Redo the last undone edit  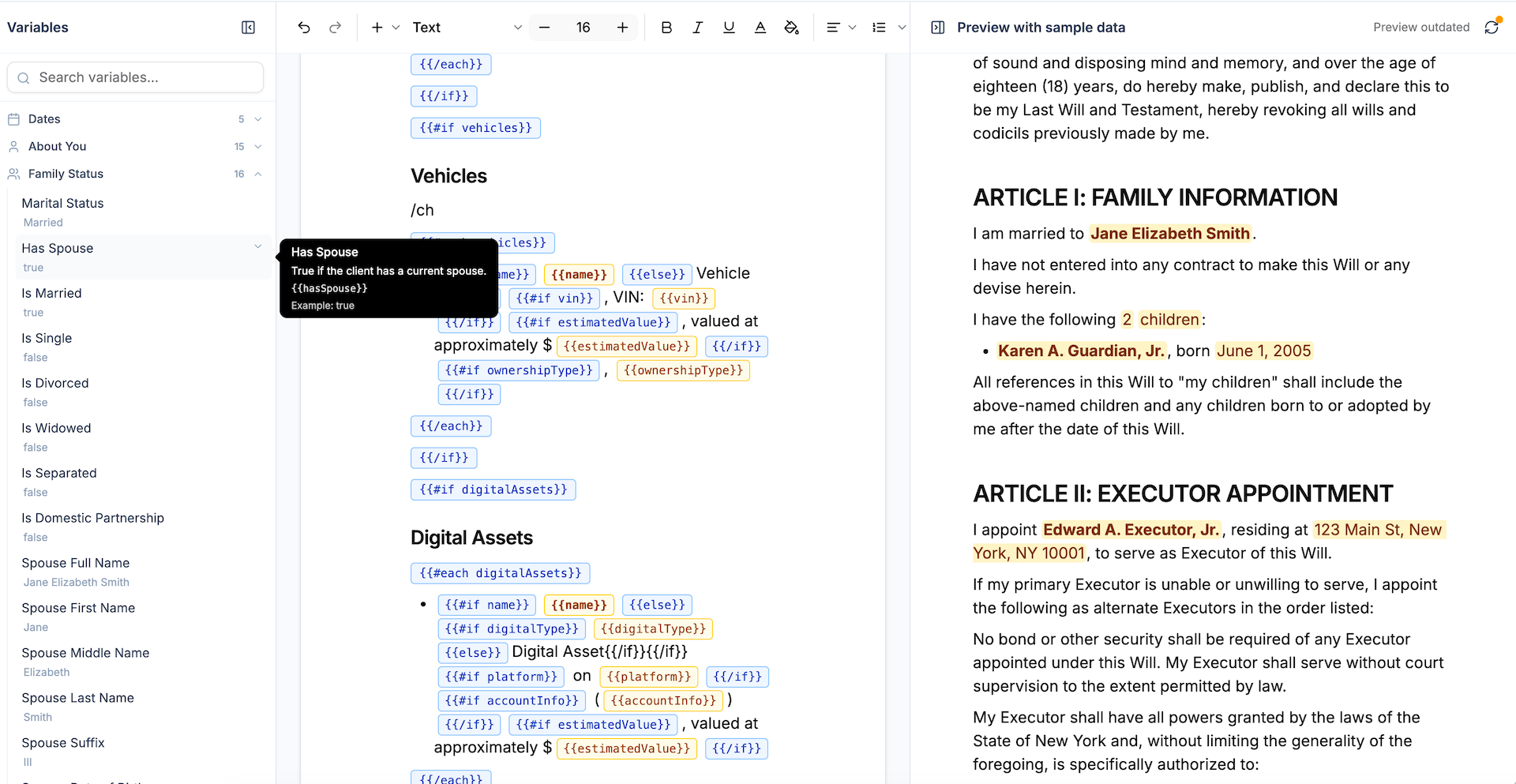point(335,27)
